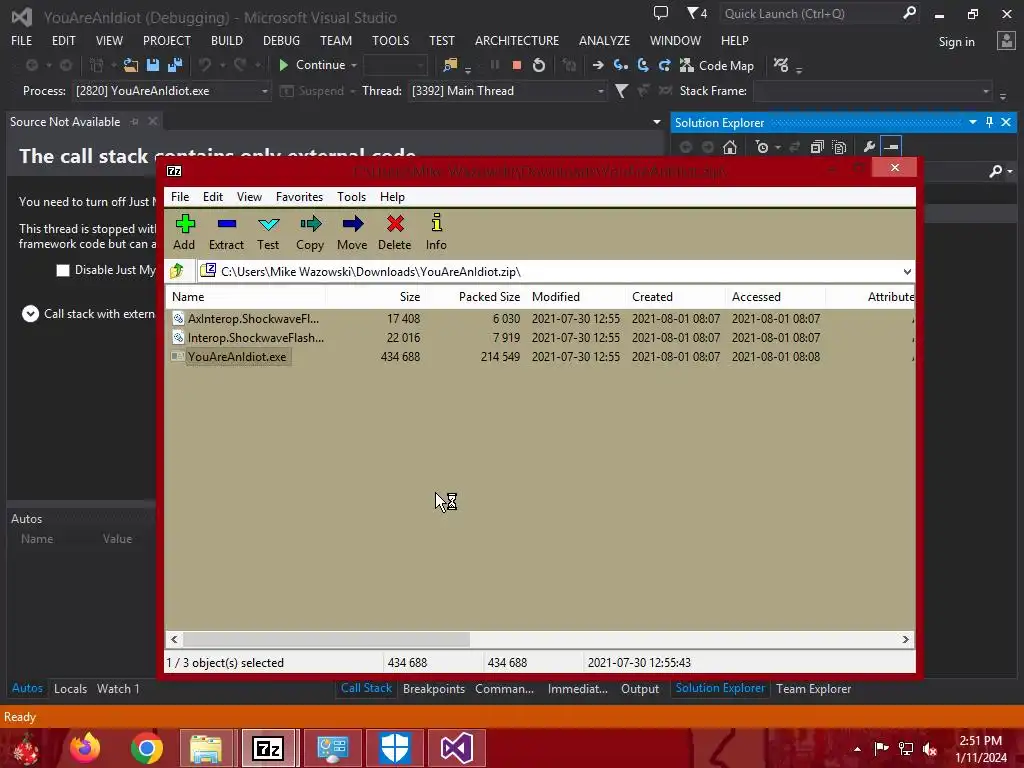Screen dimensions: 1024x768
Task: Switch to the Team Explorer tab
Action: 813,689
